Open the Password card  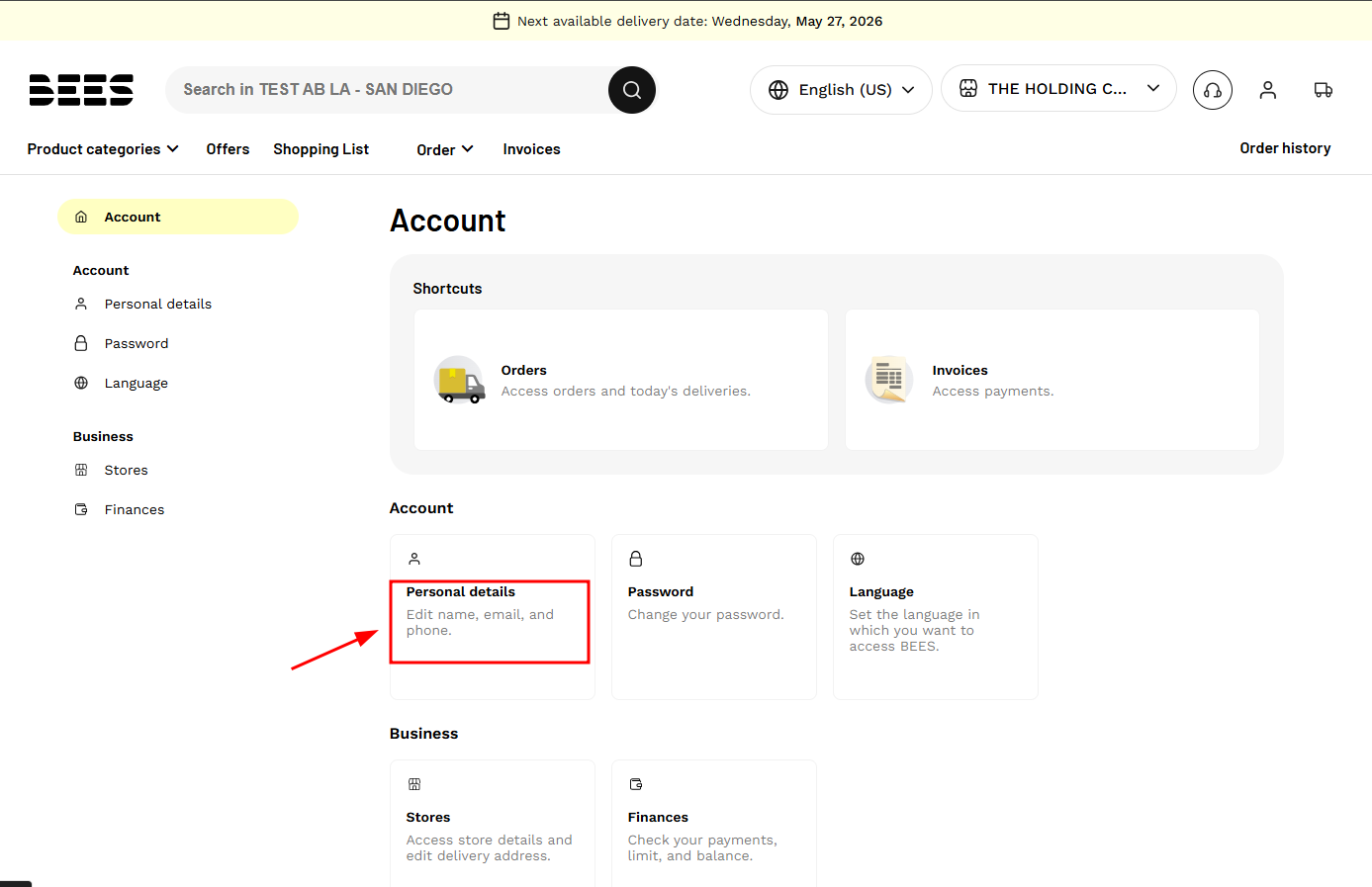pyautogui.click(x=714, y=617)
